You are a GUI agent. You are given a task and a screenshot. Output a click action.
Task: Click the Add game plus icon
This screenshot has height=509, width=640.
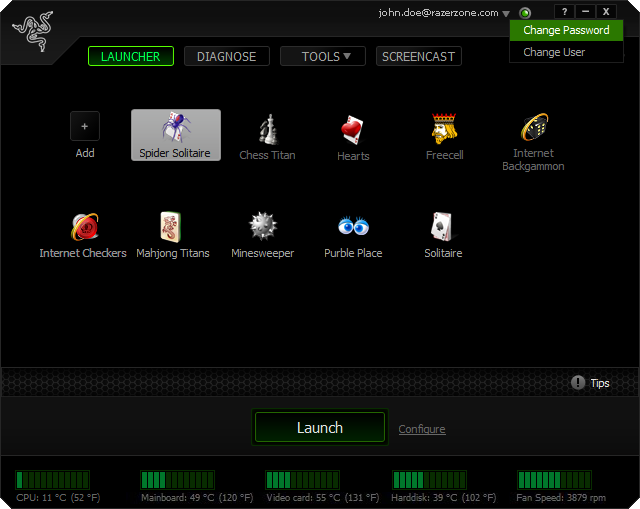(84, 126)
